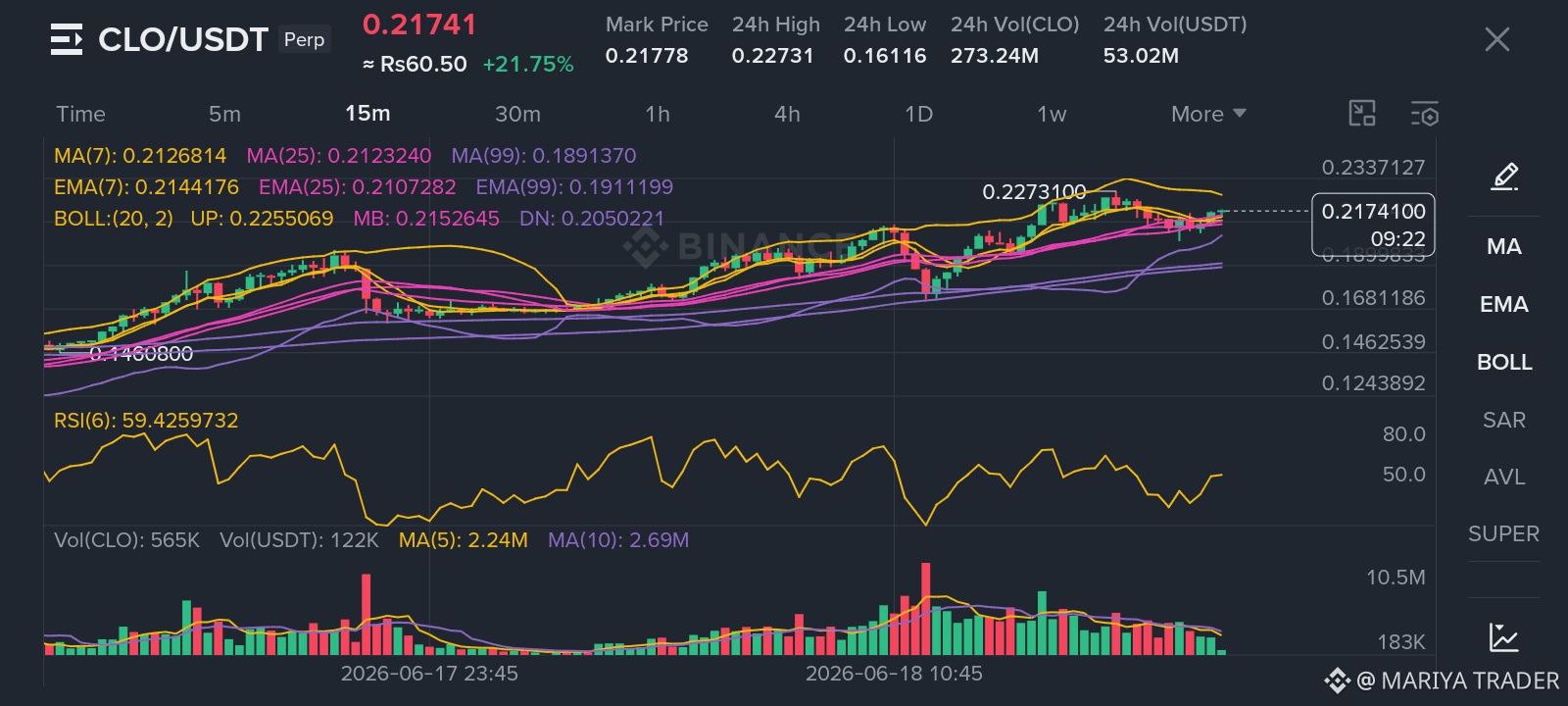Click the Mark Price value 0.21778
The height and width of the screenshot is (706, 1568).
tap(647, 56)
